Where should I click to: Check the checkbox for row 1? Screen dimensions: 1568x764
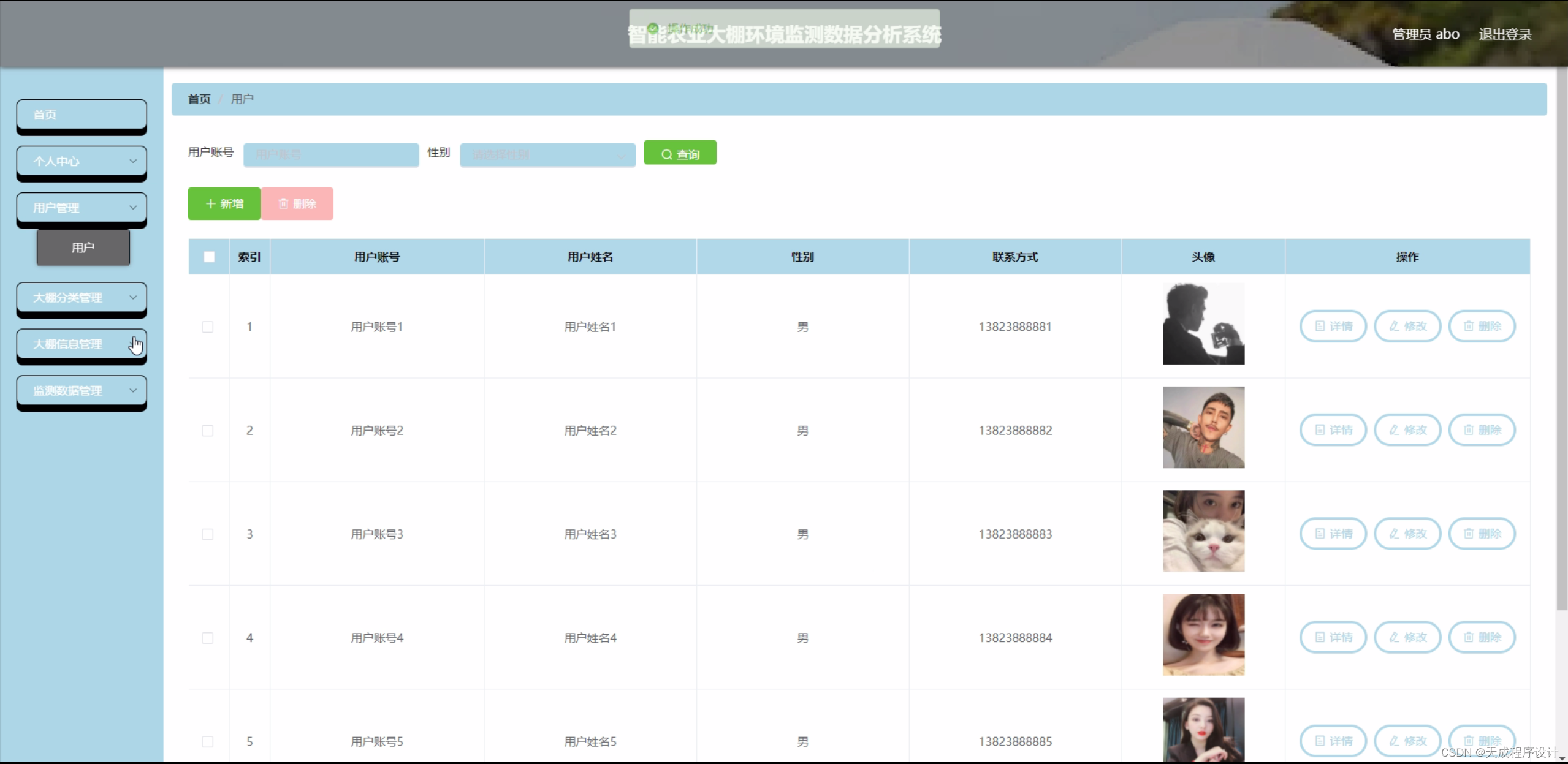click(208, 327)
